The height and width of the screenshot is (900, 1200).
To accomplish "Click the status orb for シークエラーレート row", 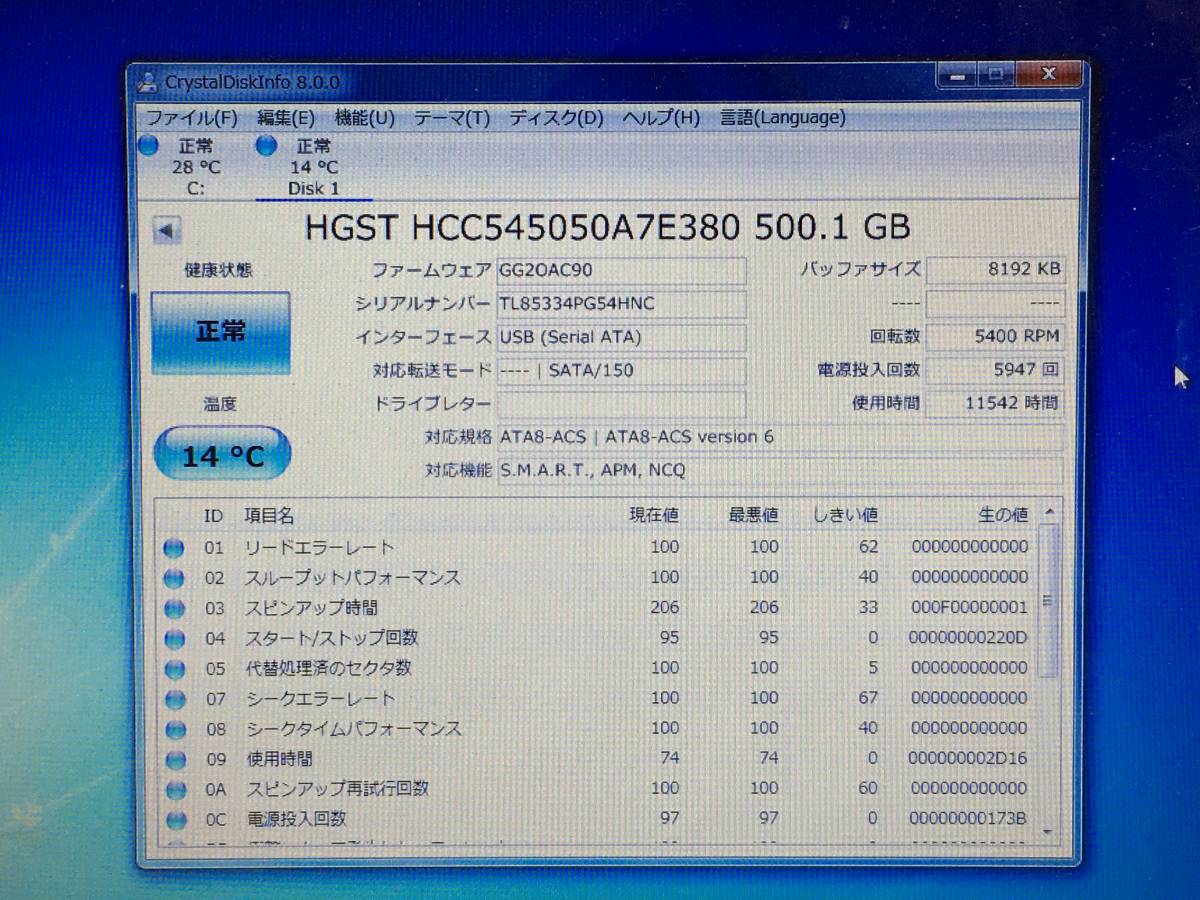I will click(175, 699).
